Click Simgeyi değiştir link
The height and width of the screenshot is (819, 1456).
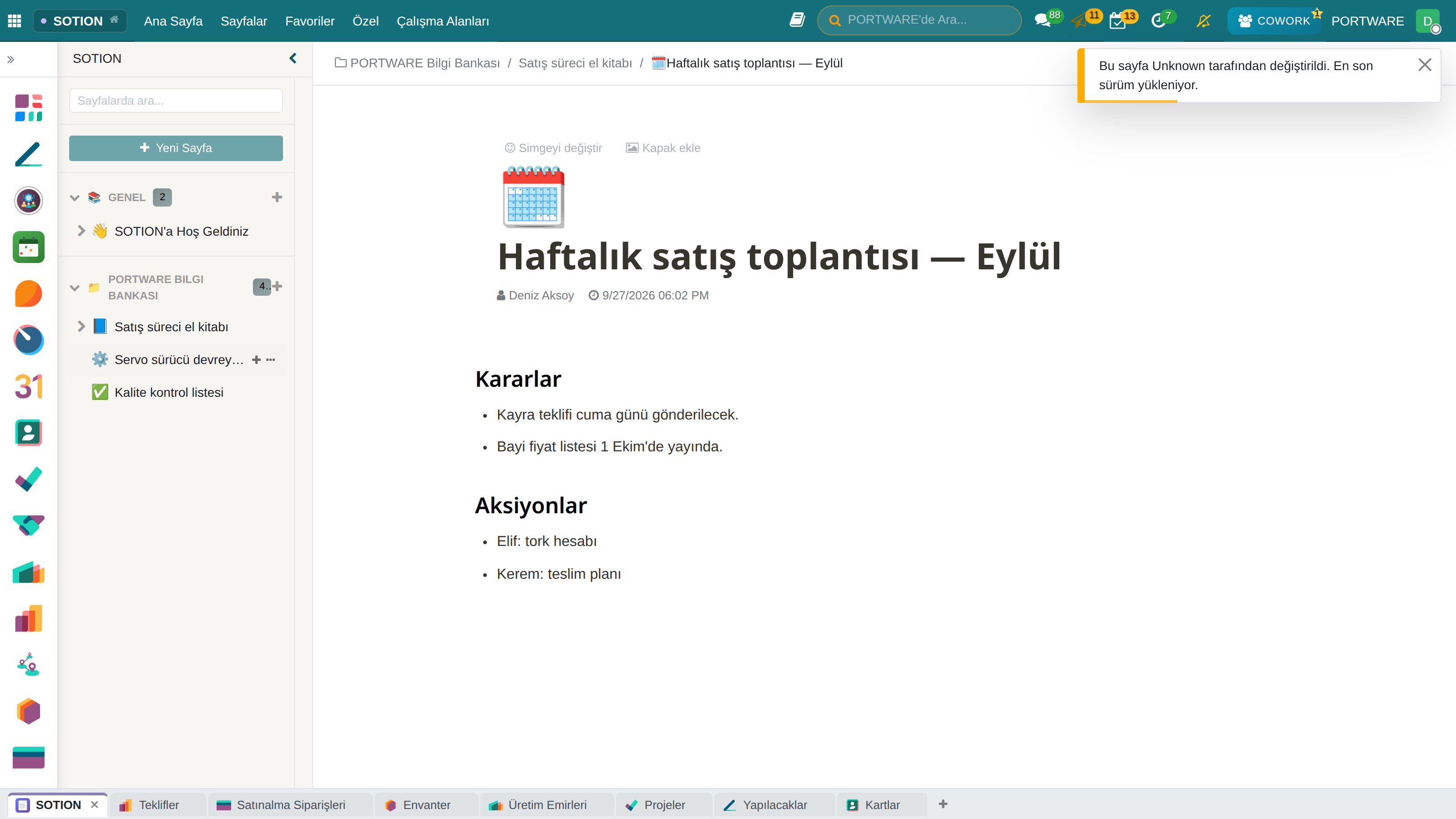point(553,148)
